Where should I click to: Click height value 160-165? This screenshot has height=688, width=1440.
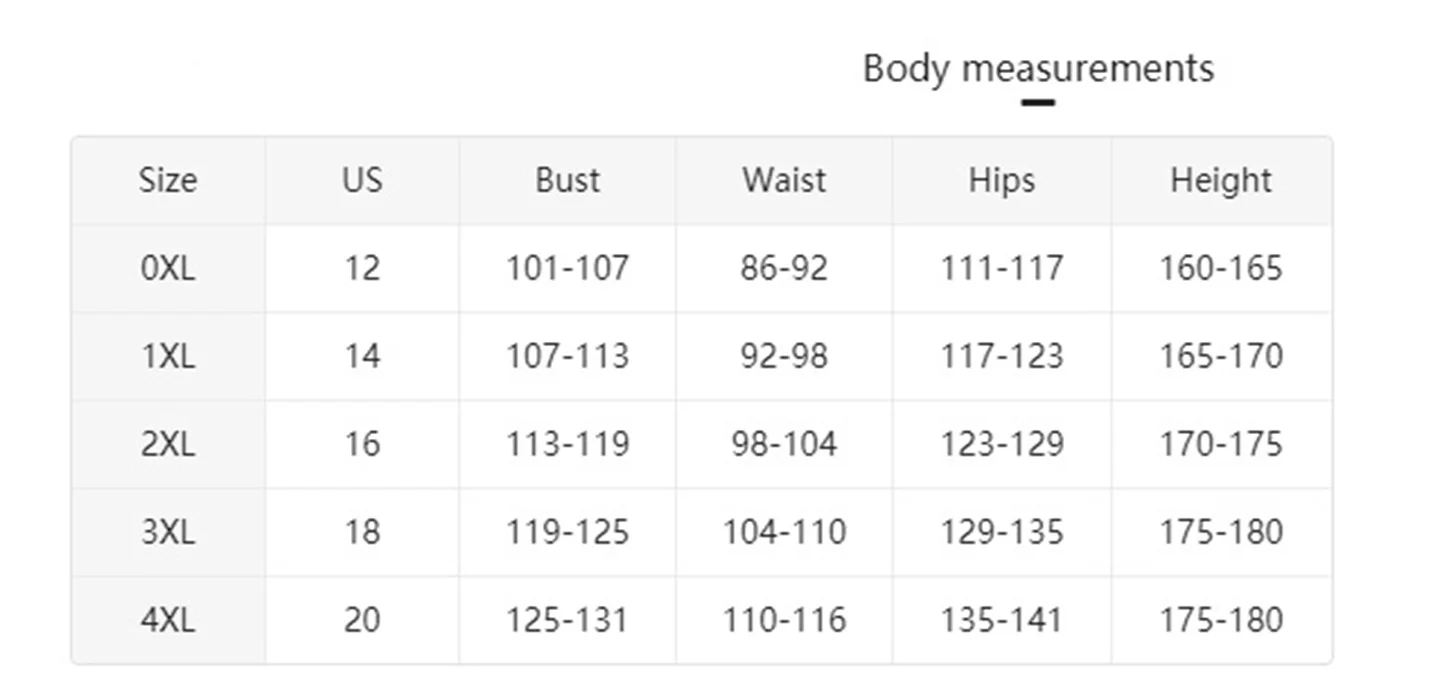pos(1221,268)
